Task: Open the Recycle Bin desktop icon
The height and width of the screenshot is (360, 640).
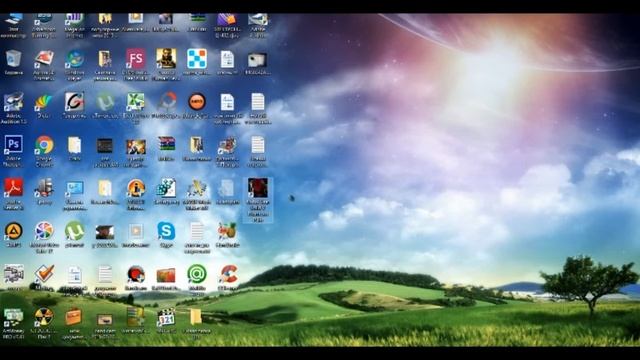Action: pos(13,59)
